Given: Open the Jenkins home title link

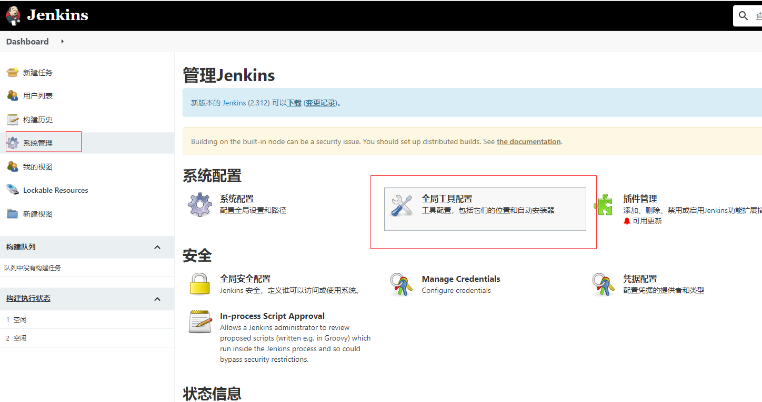Looking at the screenshot, I should [57, 15].
